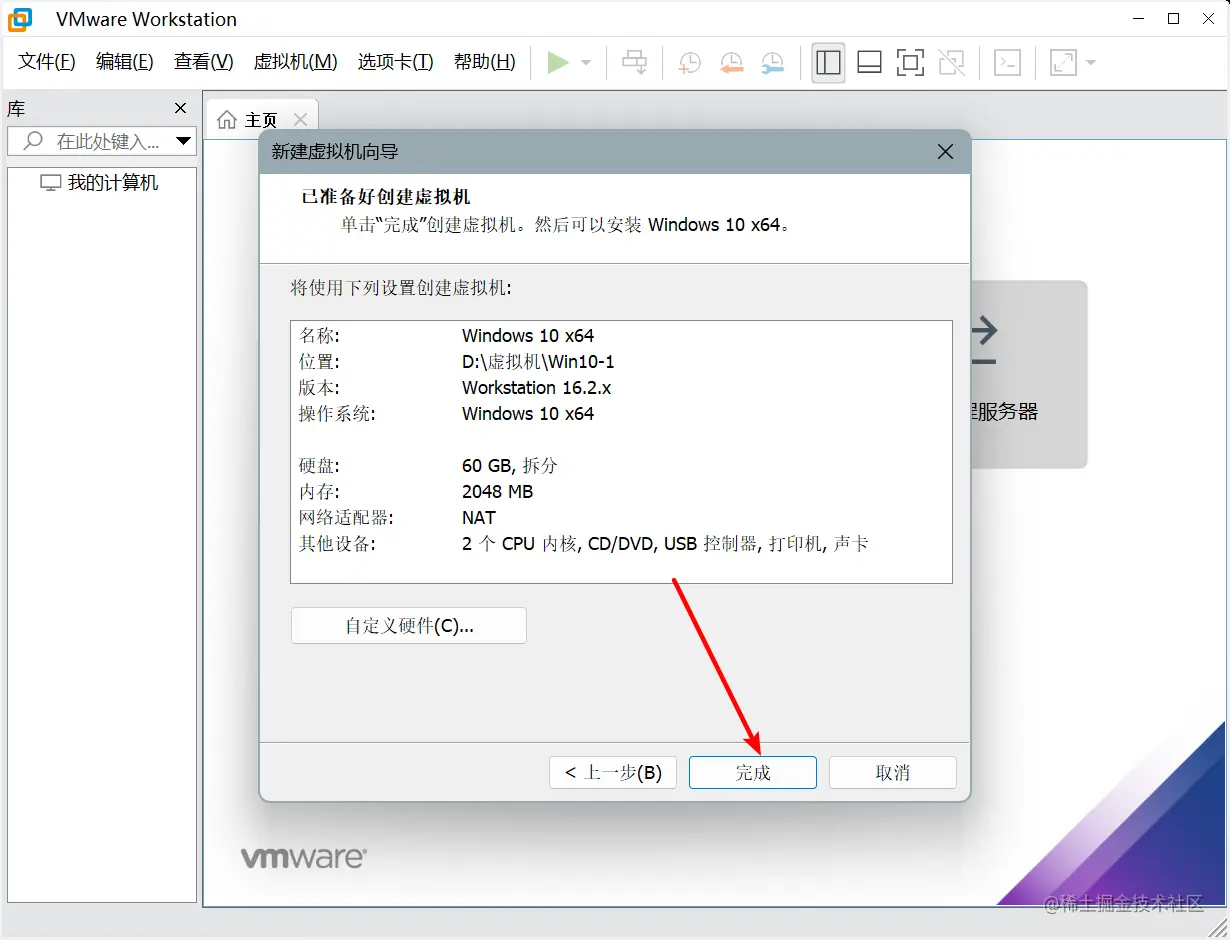Click the version value Workstation 16.2.x
1230x940 pixels.
[536, 388]
